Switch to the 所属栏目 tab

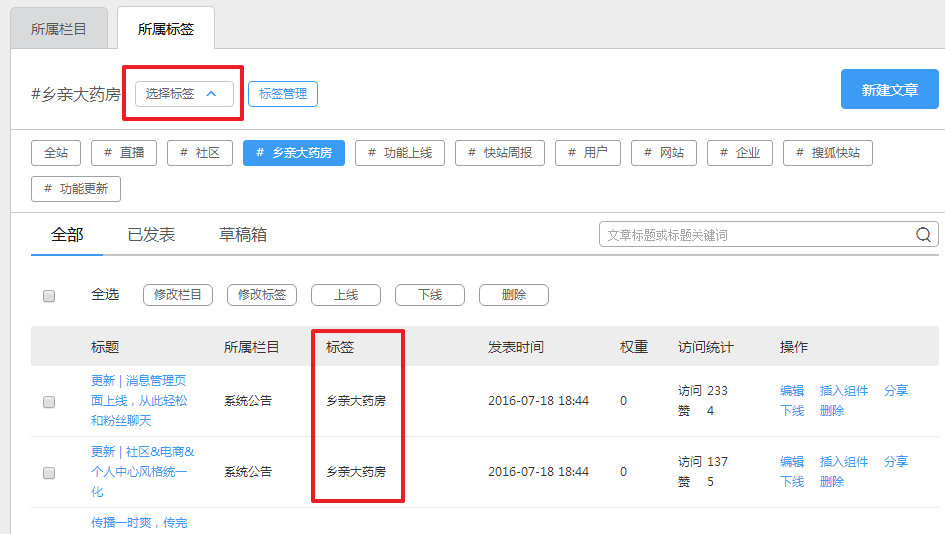[x=58, y=29]
